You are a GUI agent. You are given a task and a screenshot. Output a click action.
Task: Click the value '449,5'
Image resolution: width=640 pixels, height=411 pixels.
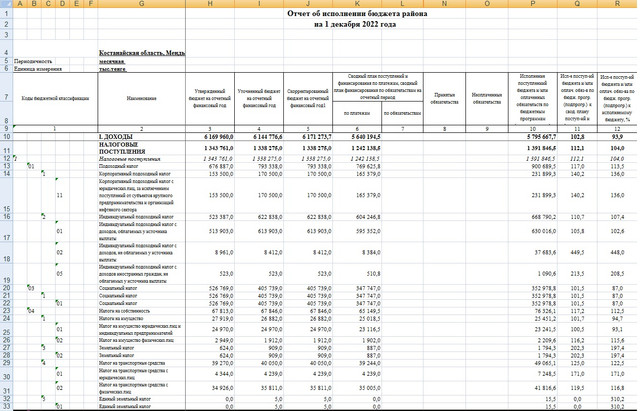(x=577, y=253)
